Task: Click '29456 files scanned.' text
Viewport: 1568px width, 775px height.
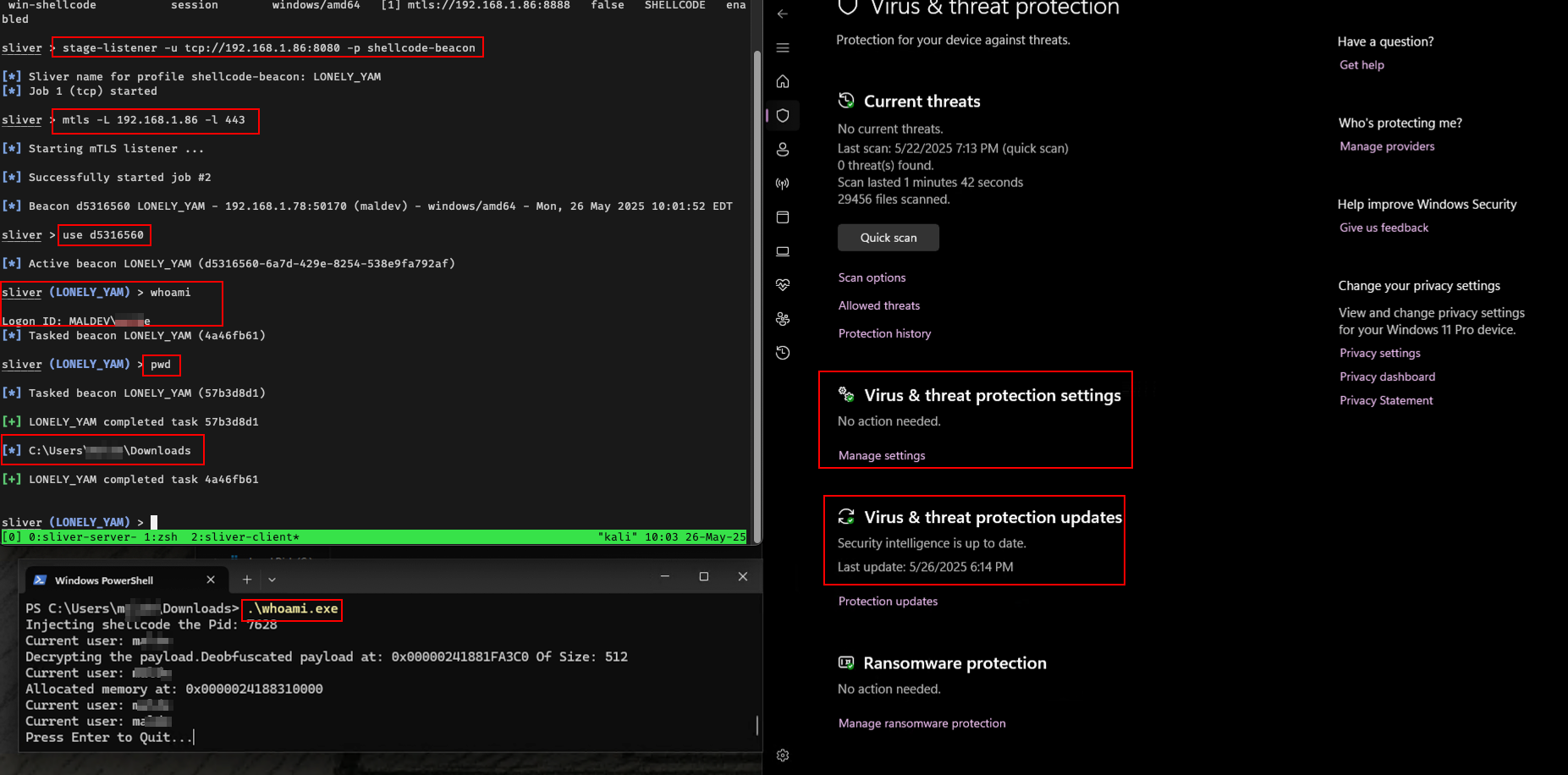Action: tap(894, 200)
